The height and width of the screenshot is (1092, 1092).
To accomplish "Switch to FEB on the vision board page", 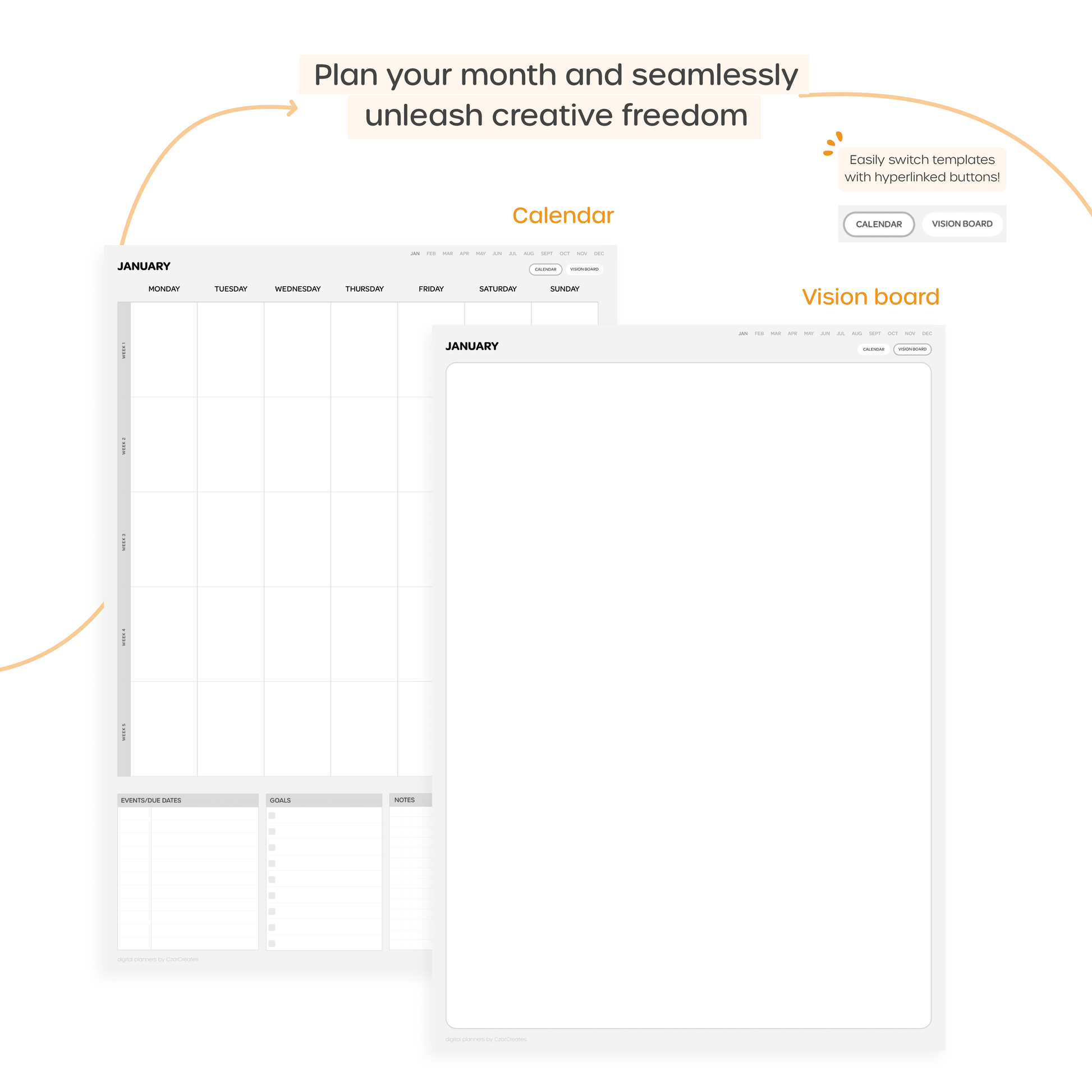I will click(759, 333).
